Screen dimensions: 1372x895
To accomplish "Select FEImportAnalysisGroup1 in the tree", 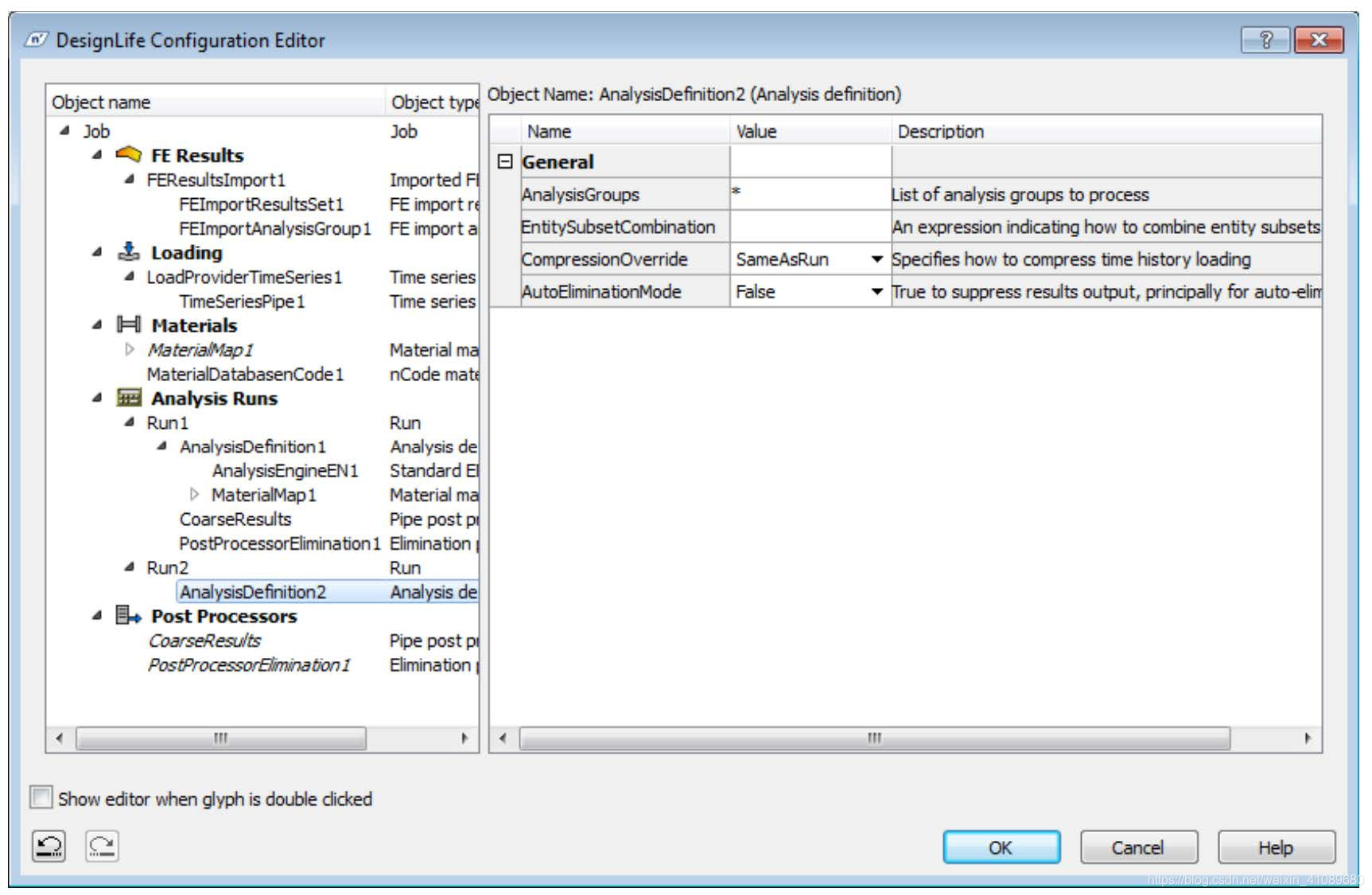I will (x=275, y=228).
